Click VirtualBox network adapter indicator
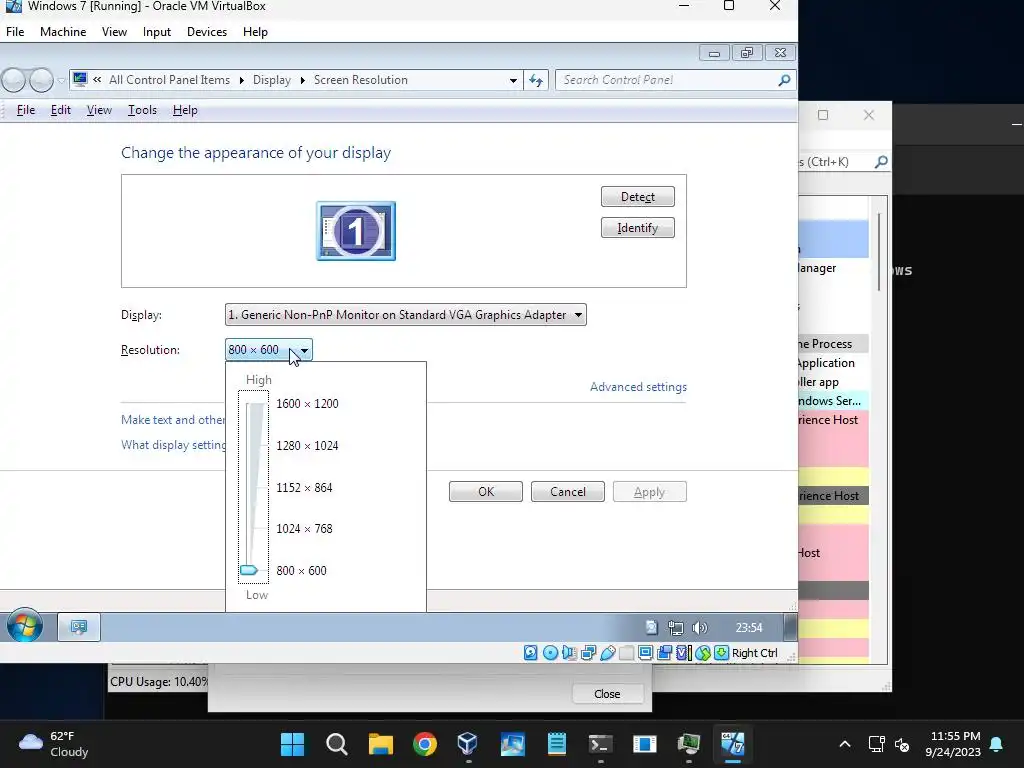1024x768 pixels. tap(588, 652)
